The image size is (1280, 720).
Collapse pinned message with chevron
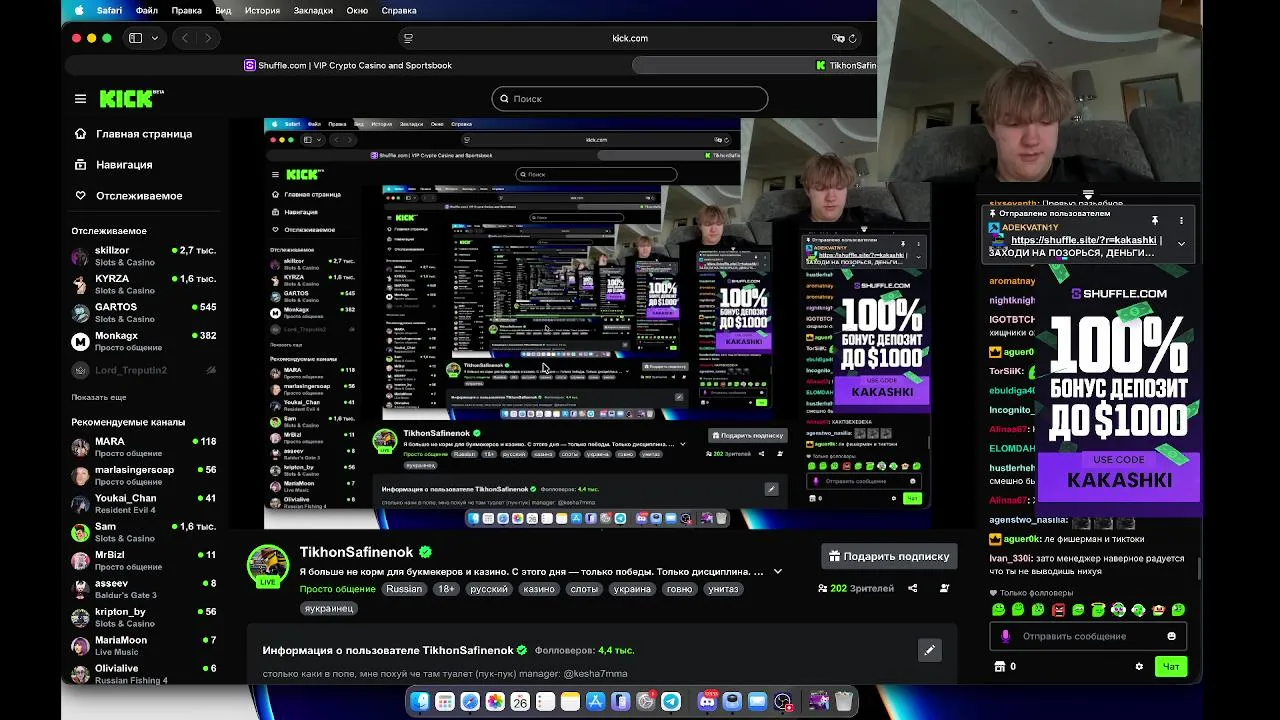coord(1181,243)
